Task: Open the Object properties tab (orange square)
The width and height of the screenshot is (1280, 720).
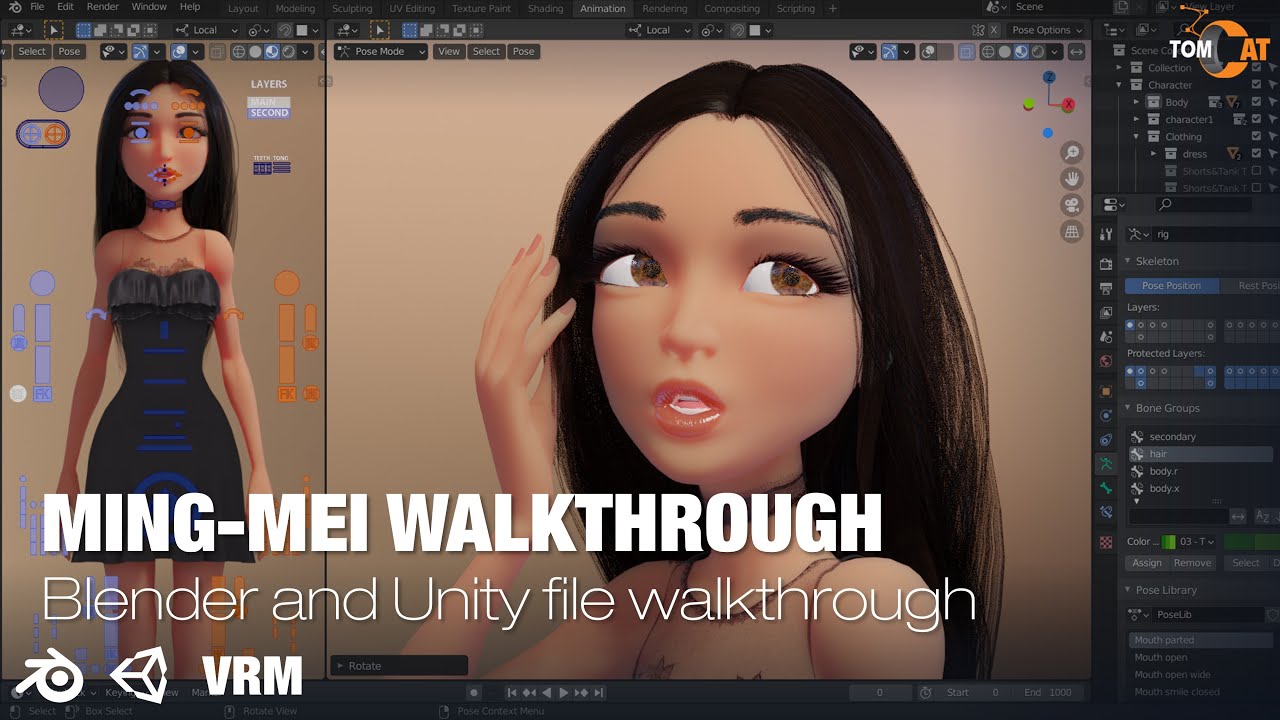Action: tap(1106, 391)
